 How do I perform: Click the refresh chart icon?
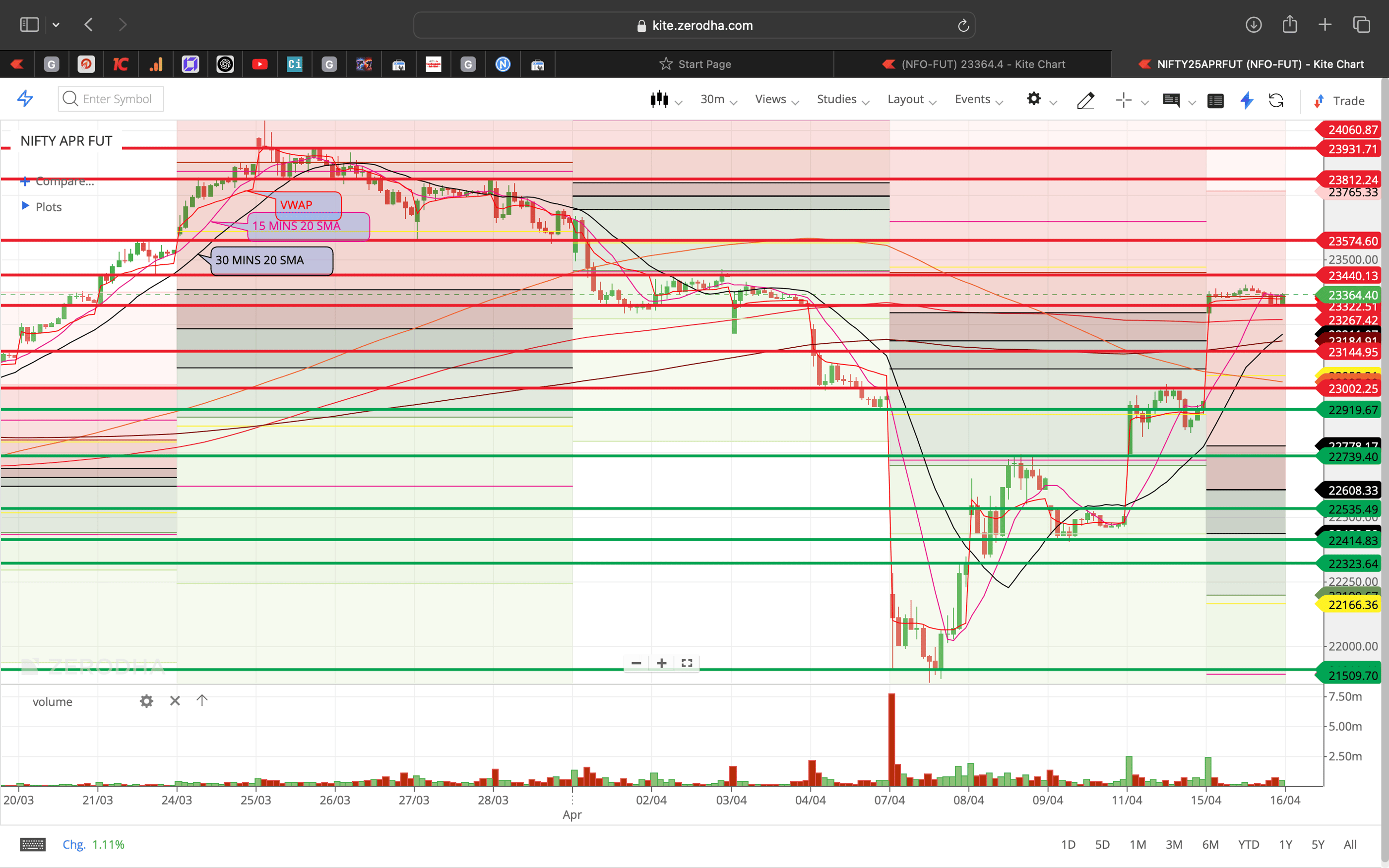click(x=1277, y=101)
